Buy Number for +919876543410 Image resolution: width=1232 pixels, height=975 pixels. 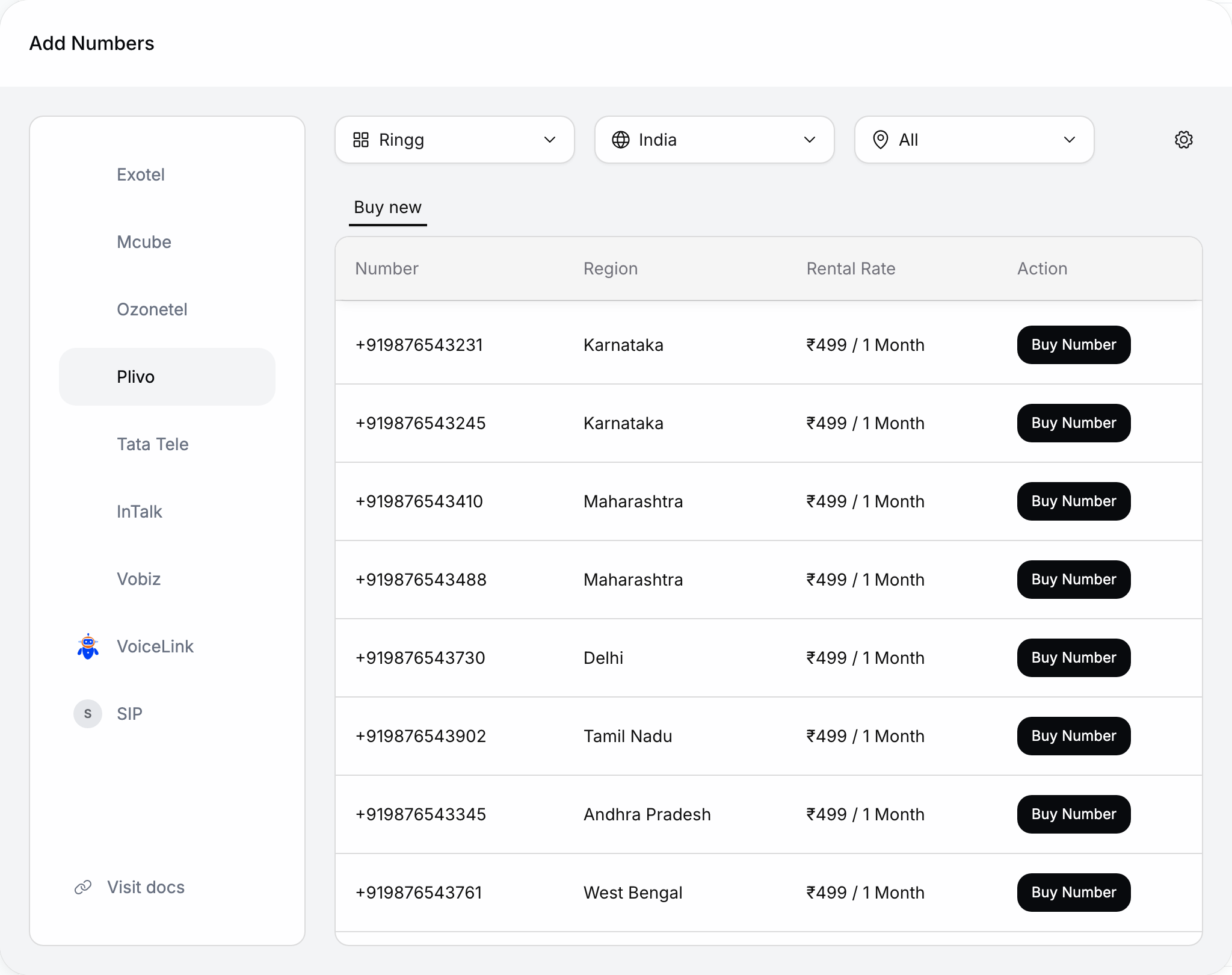(1074, 501)
